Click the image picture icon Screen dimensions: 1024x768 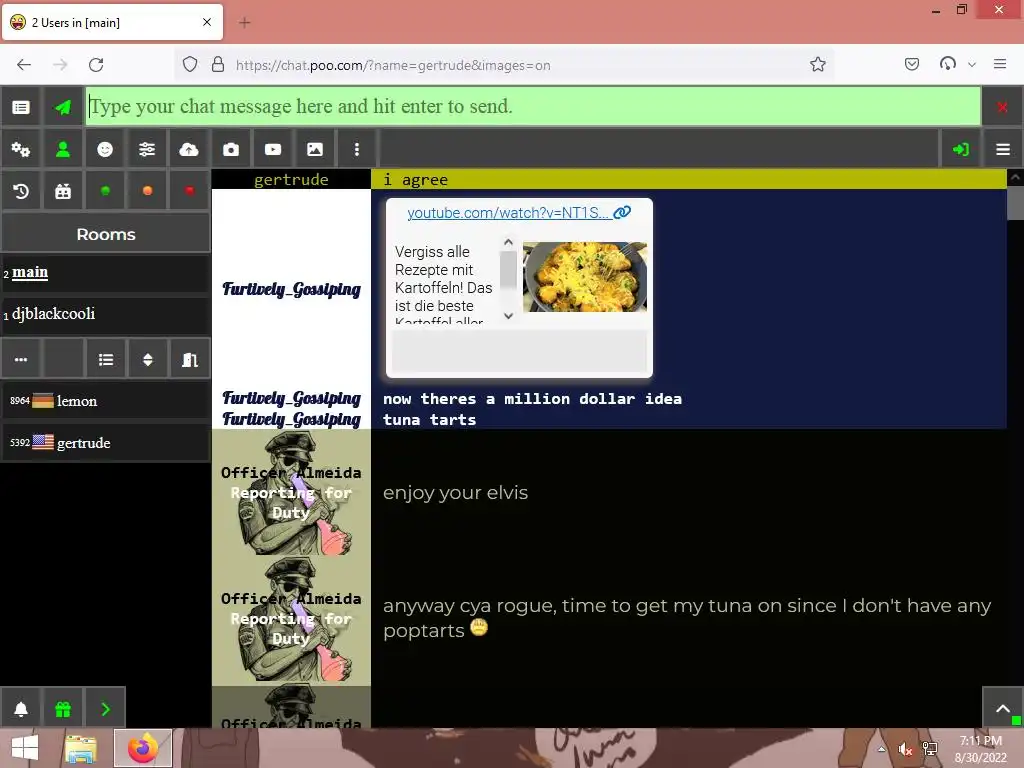pyautogui.click(x=315, y=150)
